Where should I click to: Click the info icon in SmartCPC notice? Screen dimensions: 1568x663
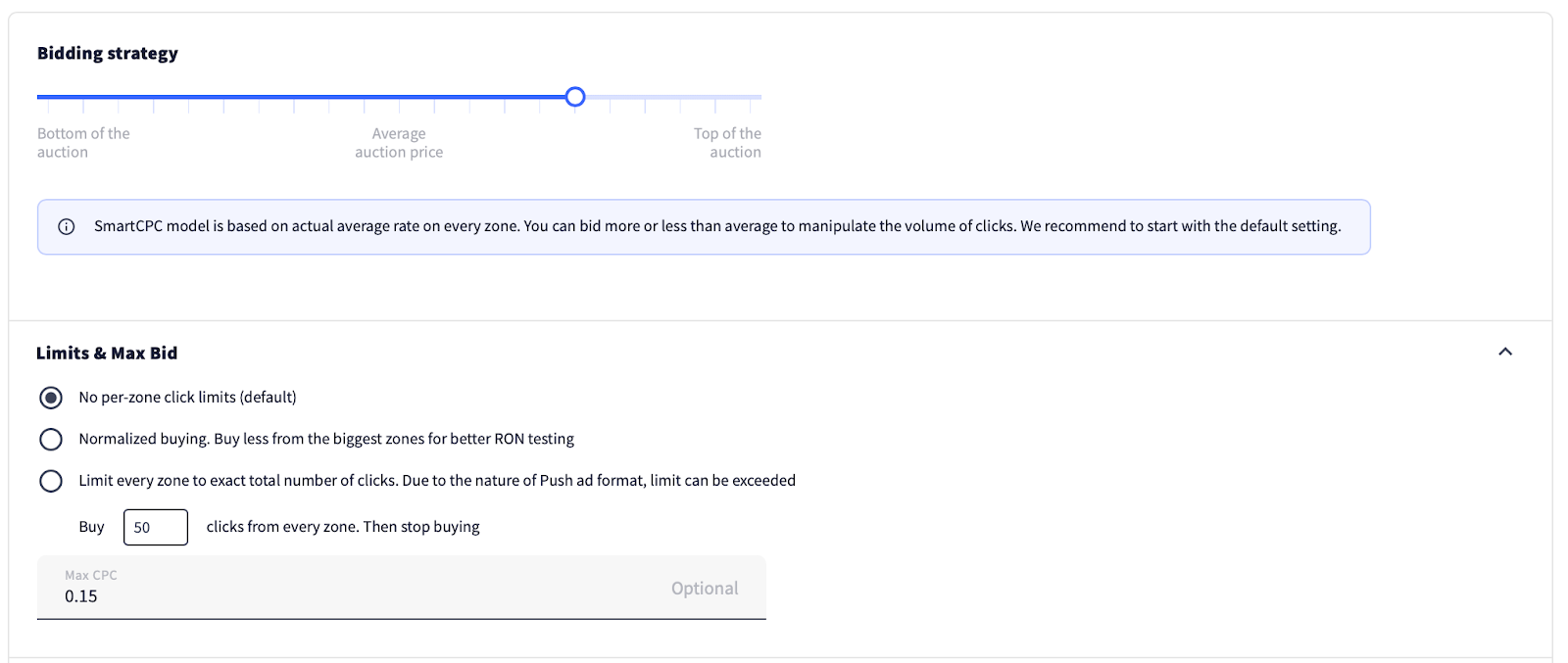67,227
